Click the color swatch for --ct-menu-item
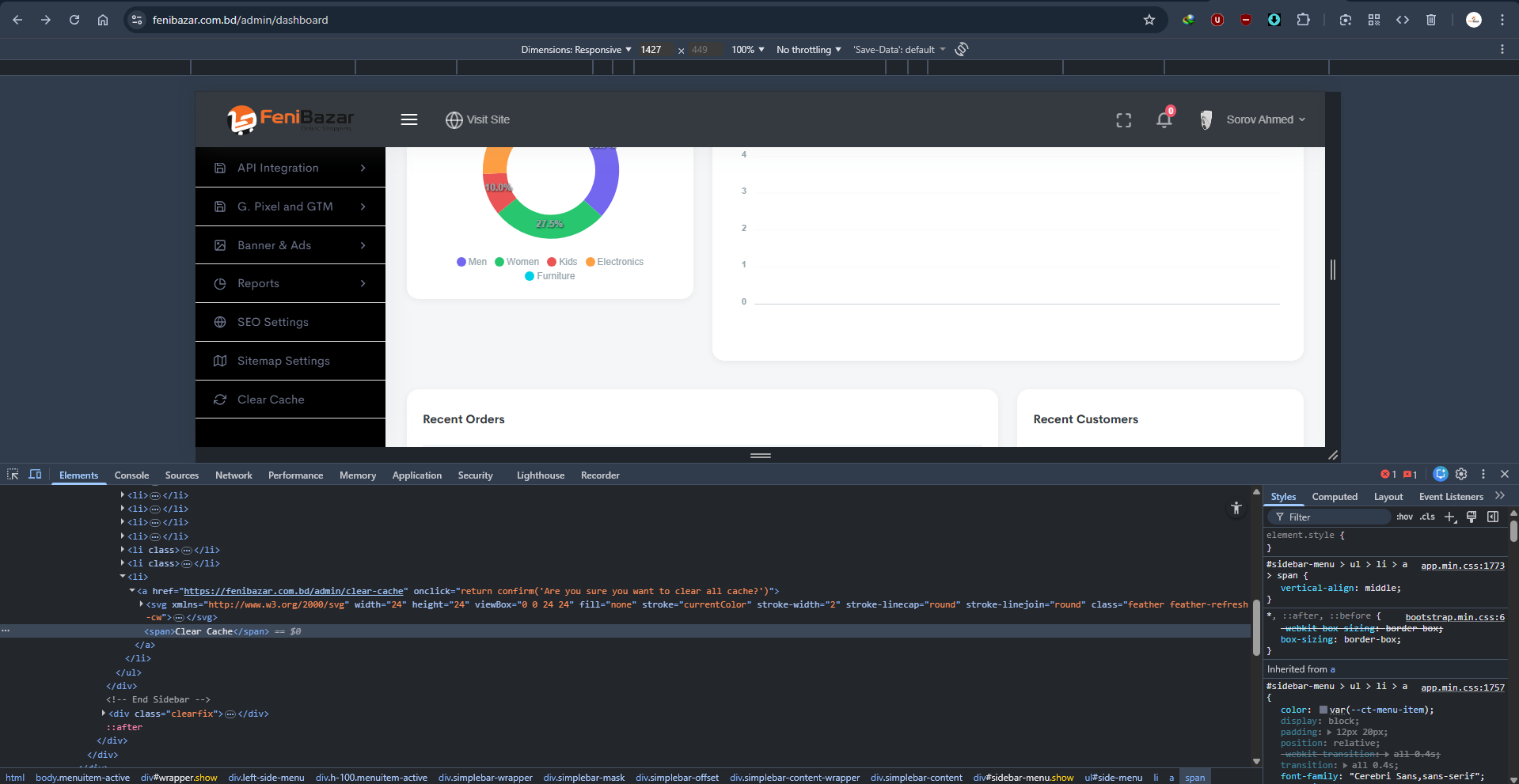Image resolution: width=1519 pixels, height=784 pixels. point(1323,710)
